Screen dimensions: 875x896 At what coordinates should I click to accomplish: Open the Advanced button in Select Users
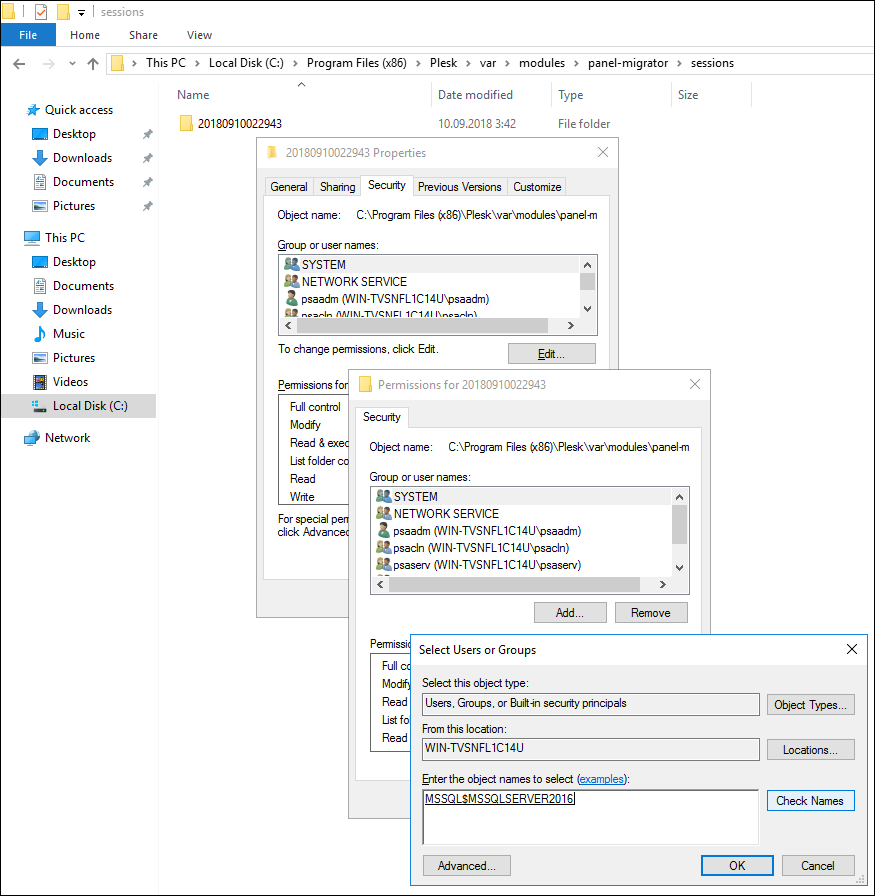point(466,866)
